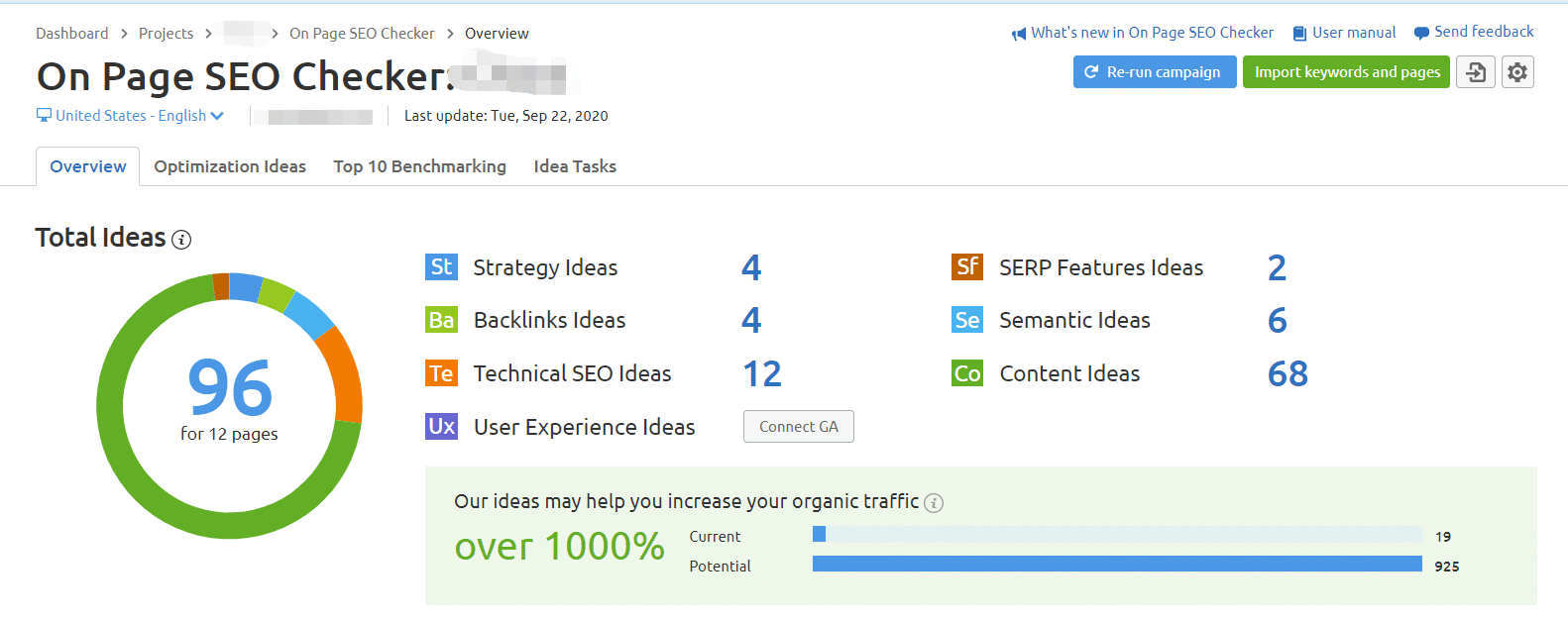
Task: Click the Ux User Experience icon
Action: [441, 427]
